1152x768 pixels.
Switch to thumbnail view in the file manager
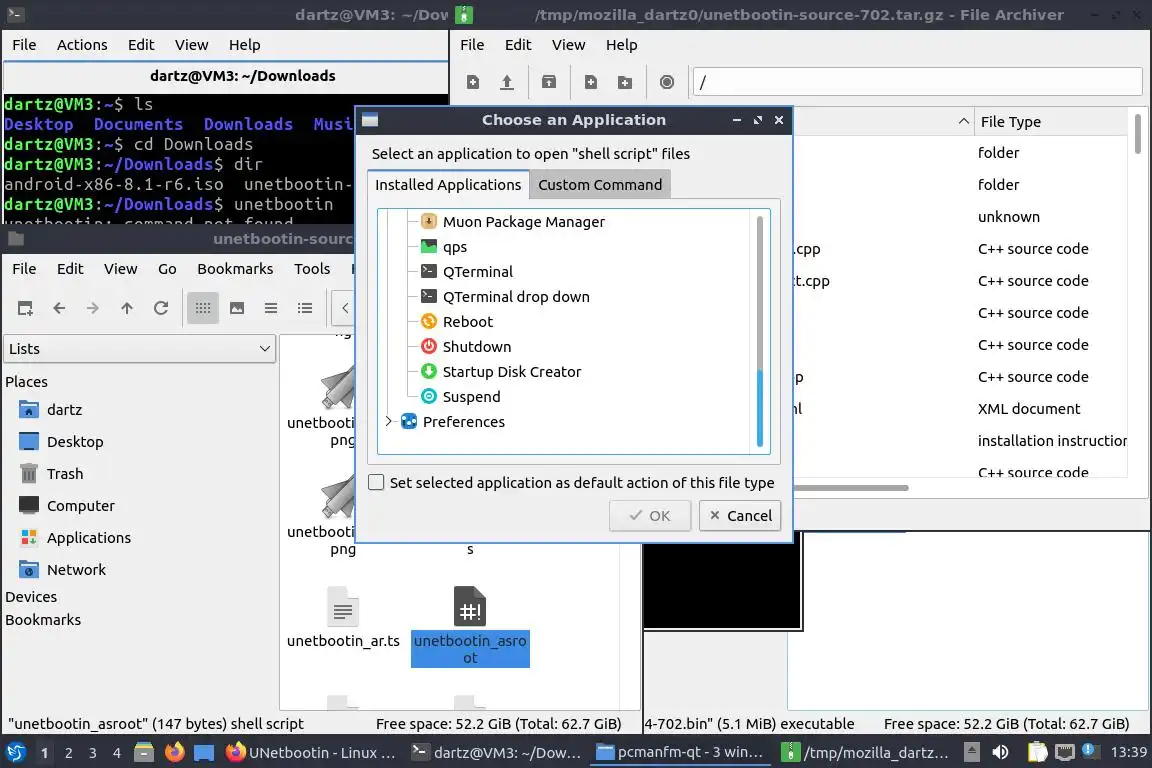237,308
